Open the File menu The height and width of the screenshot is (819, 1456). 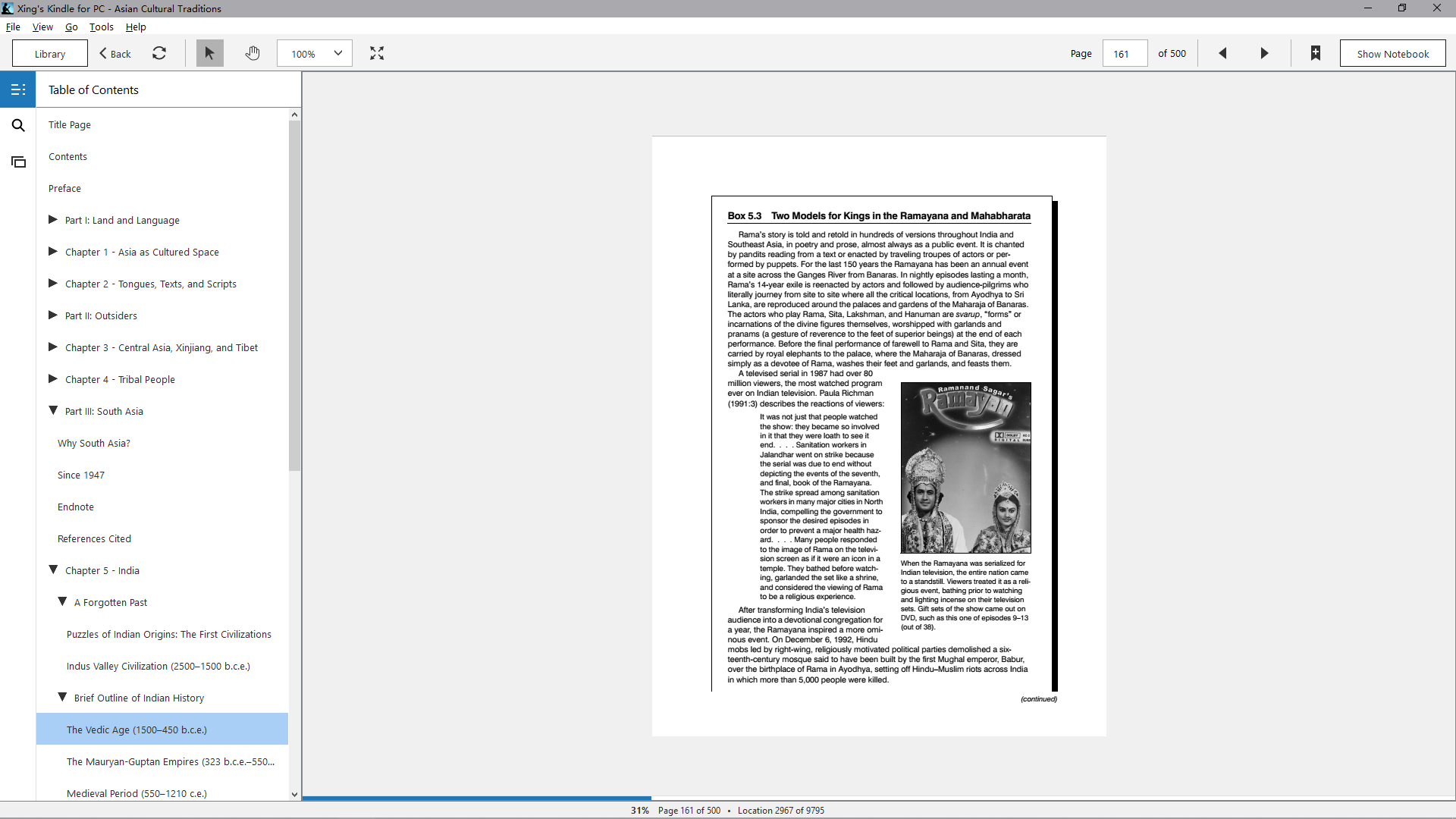pos(13,27)
